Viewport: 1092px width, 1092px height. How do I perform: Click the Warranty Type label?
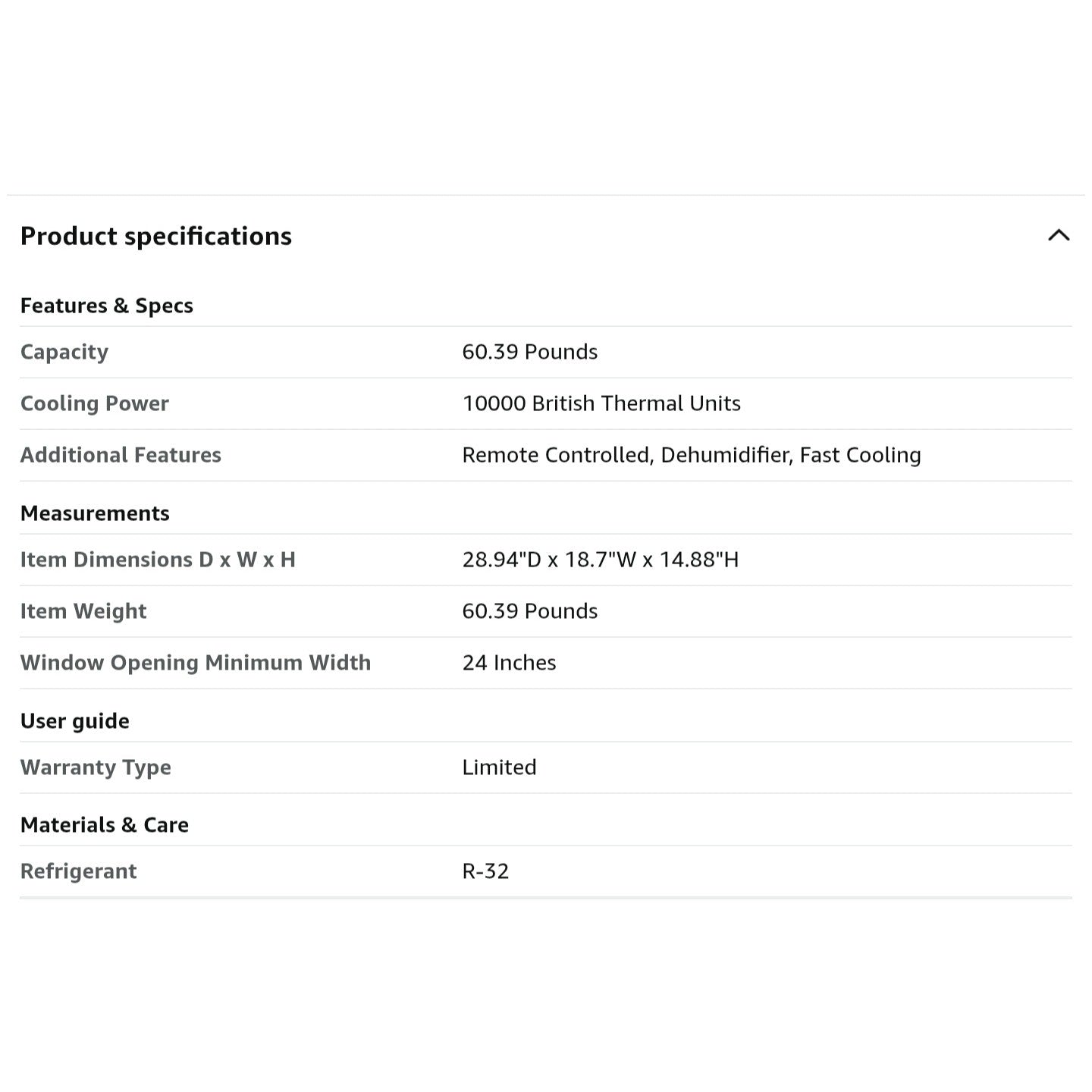96,767
